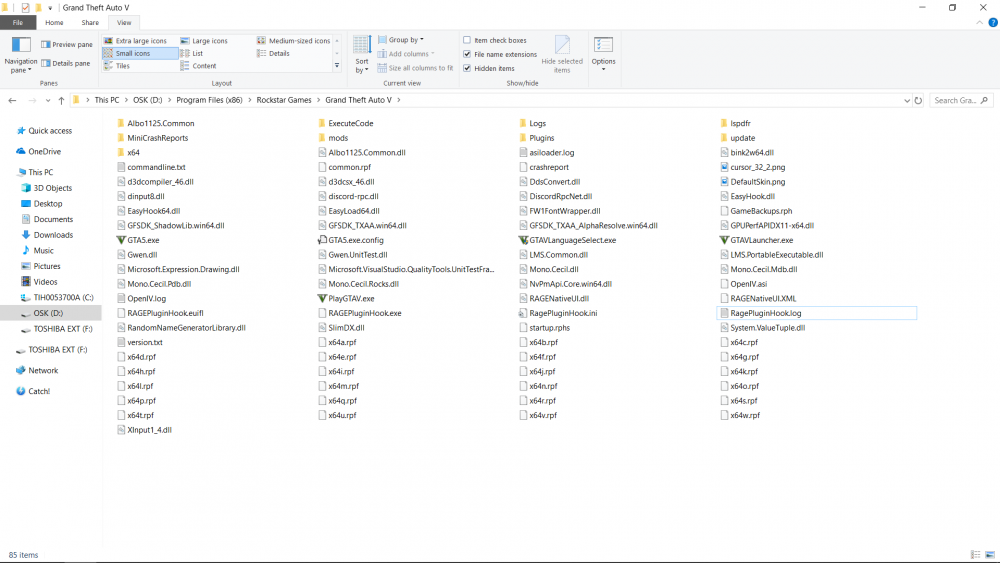The width and height of the screenshot is (1000, 563).
Task: Switch to Home ribbon tab
Action: coord(54,22)
